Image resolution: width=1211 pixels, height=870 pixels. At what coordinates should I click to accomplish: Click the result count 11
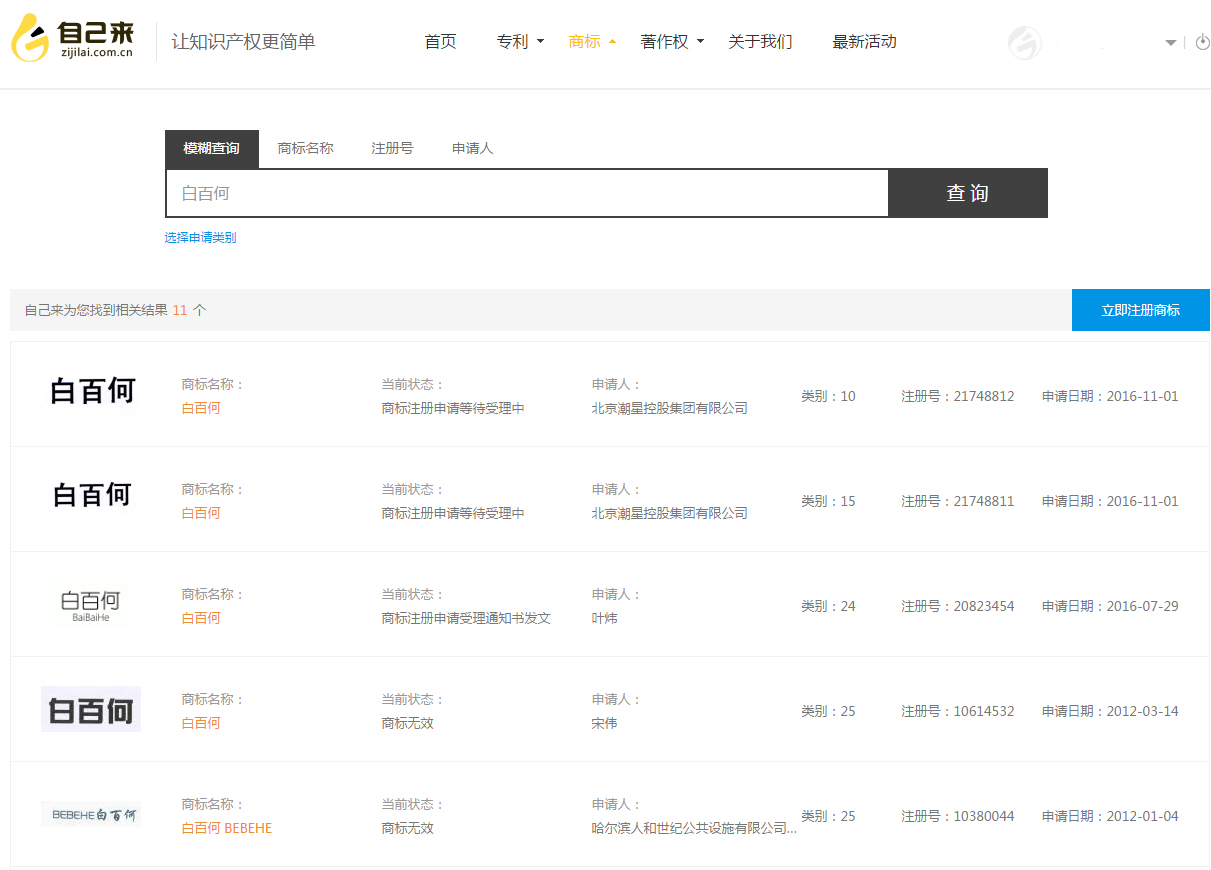click(180, 310)
